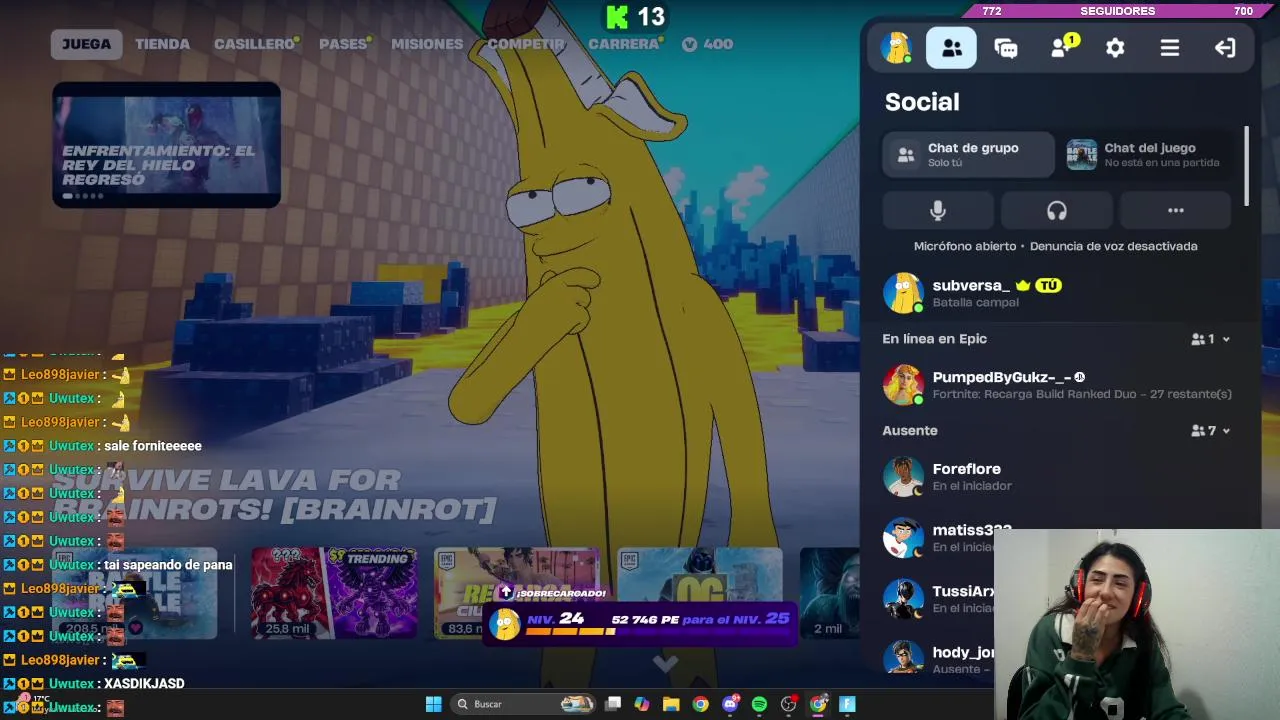Screen dimensions: 1280x720
Task: Open the voice chat more options button
Action: click(x=1175, y=211)
